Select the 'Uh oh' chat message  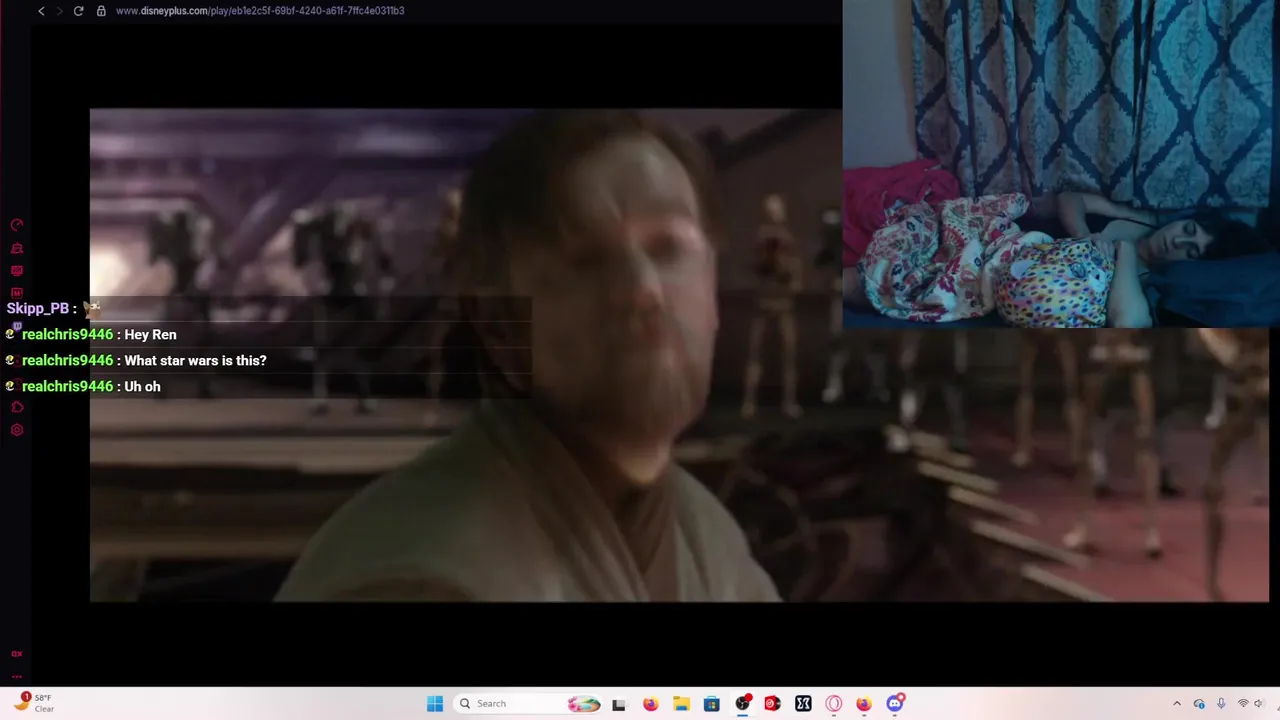pos(142,387)
